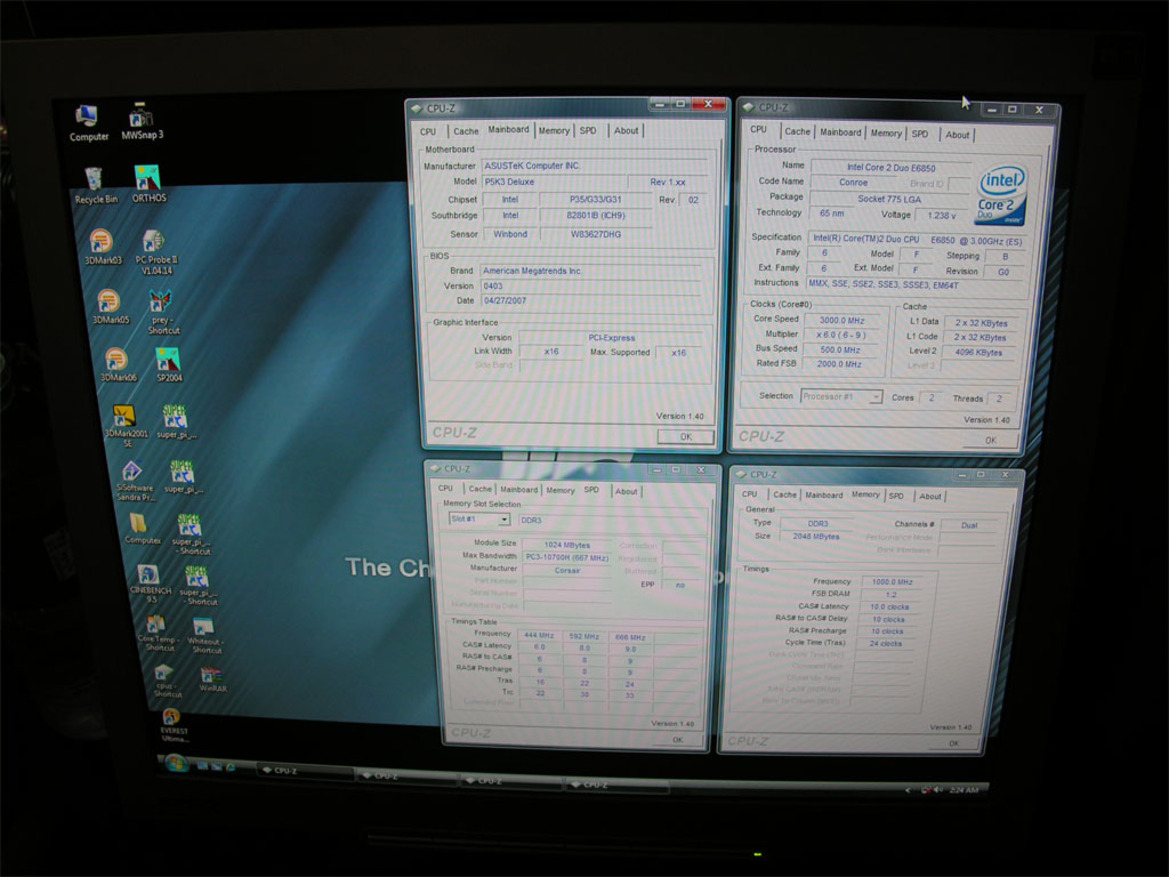Select the SiSoftware Sandra desktop icon

[135, 481]
